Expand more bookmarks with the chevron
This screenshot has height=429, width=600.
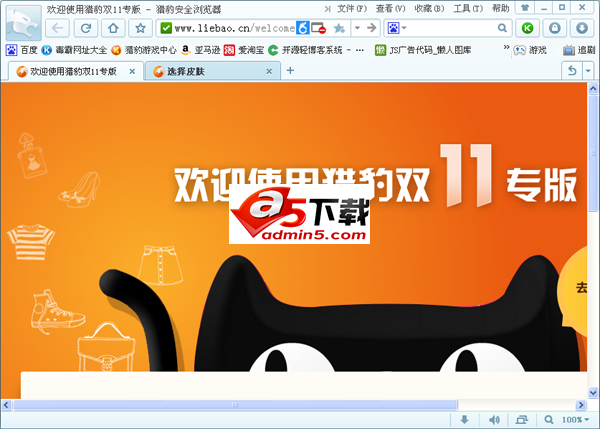point(506,47)
